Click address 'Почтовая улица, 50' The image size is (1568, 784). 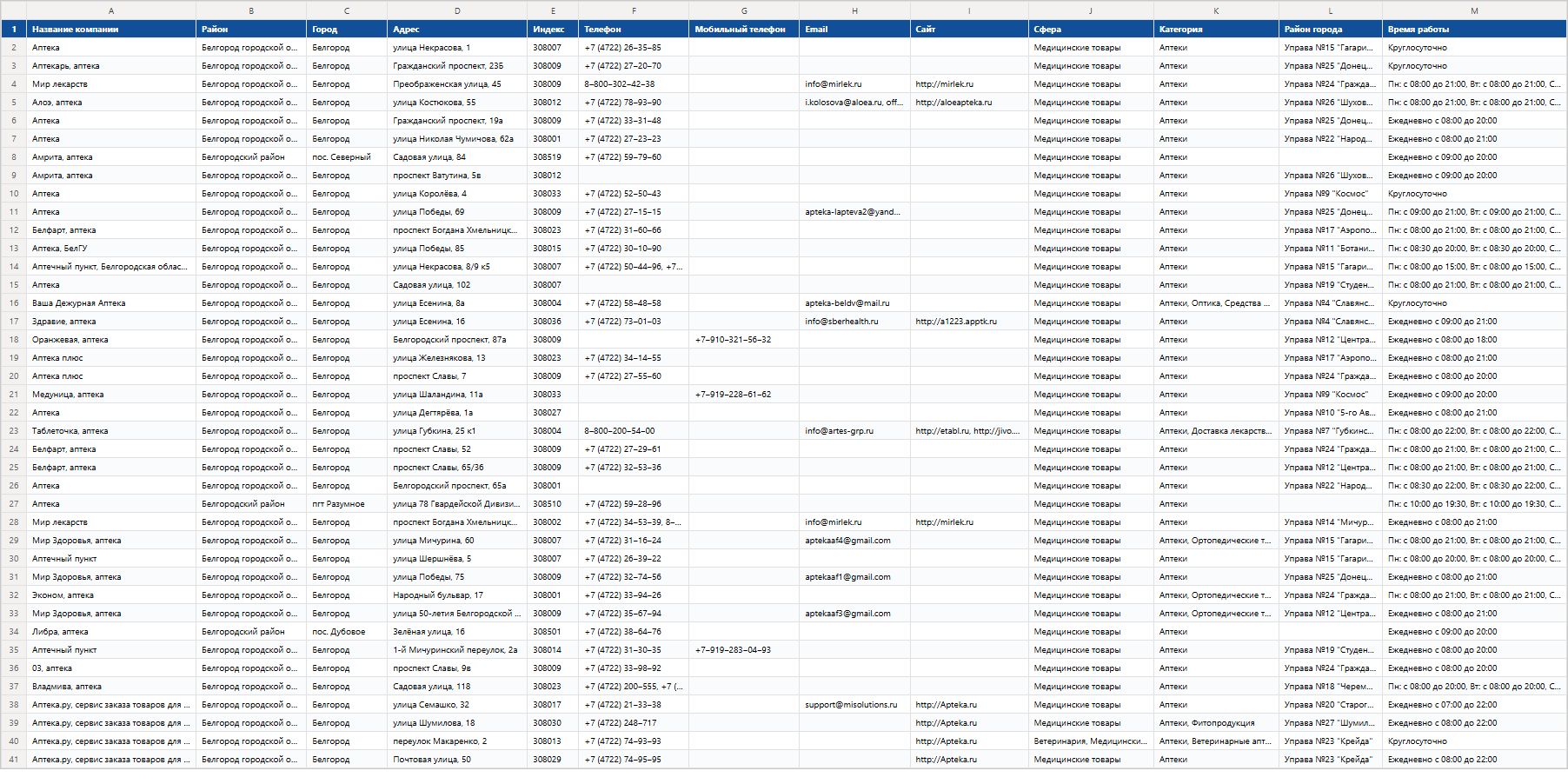click(457, 760)
